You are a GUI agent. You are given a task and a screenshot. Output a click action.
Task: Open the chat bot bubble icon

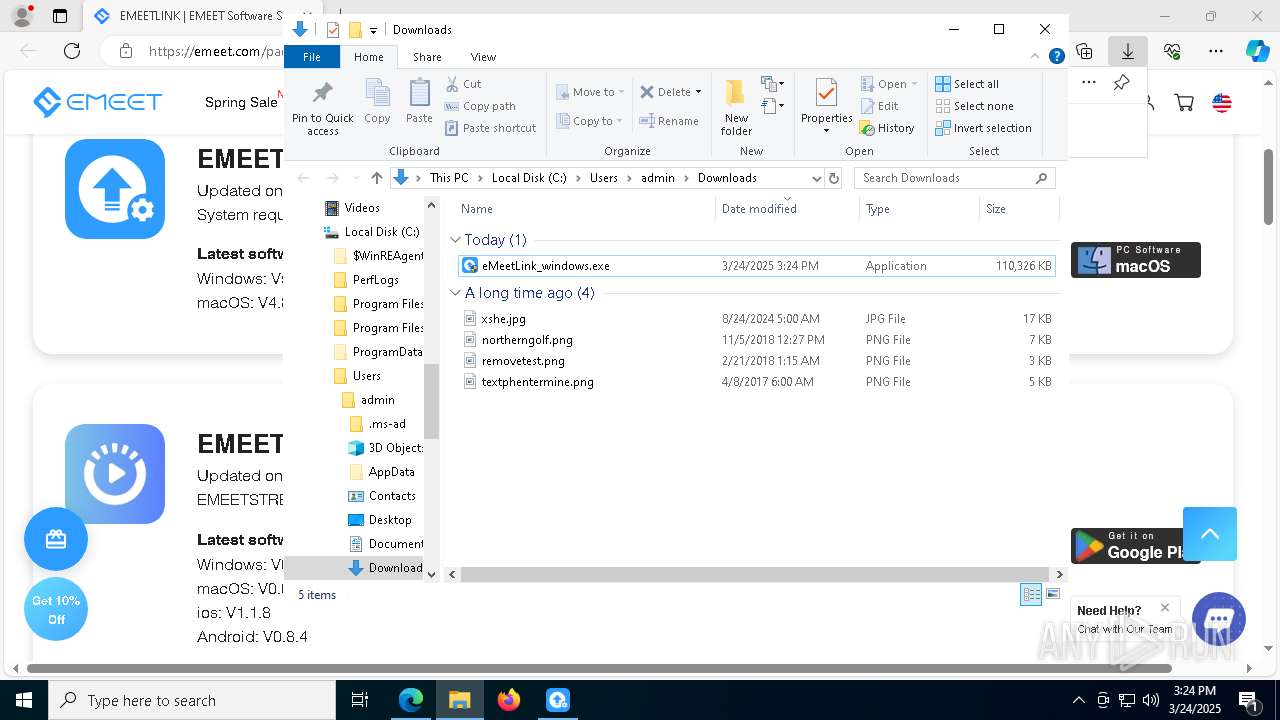click(x=1218, y=618)
